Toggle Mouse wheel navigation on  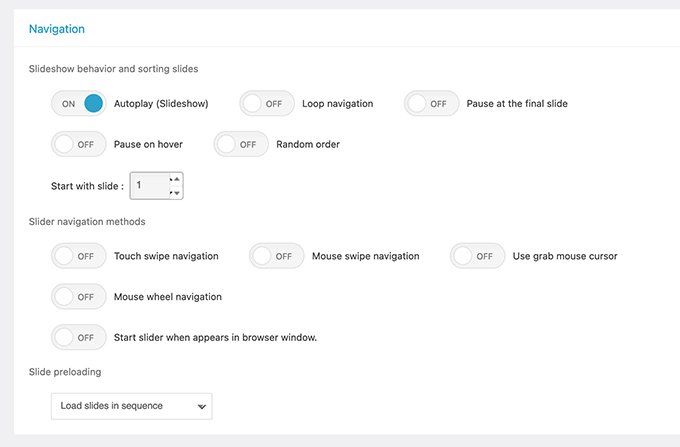[x=78, y=297]
